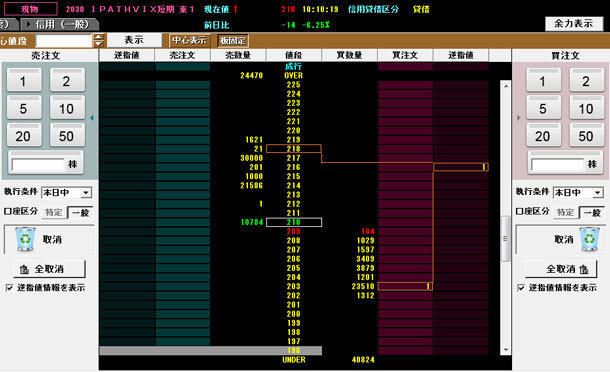
Task: Switch to the 信用(一般) tab
Action: [60, 25]
